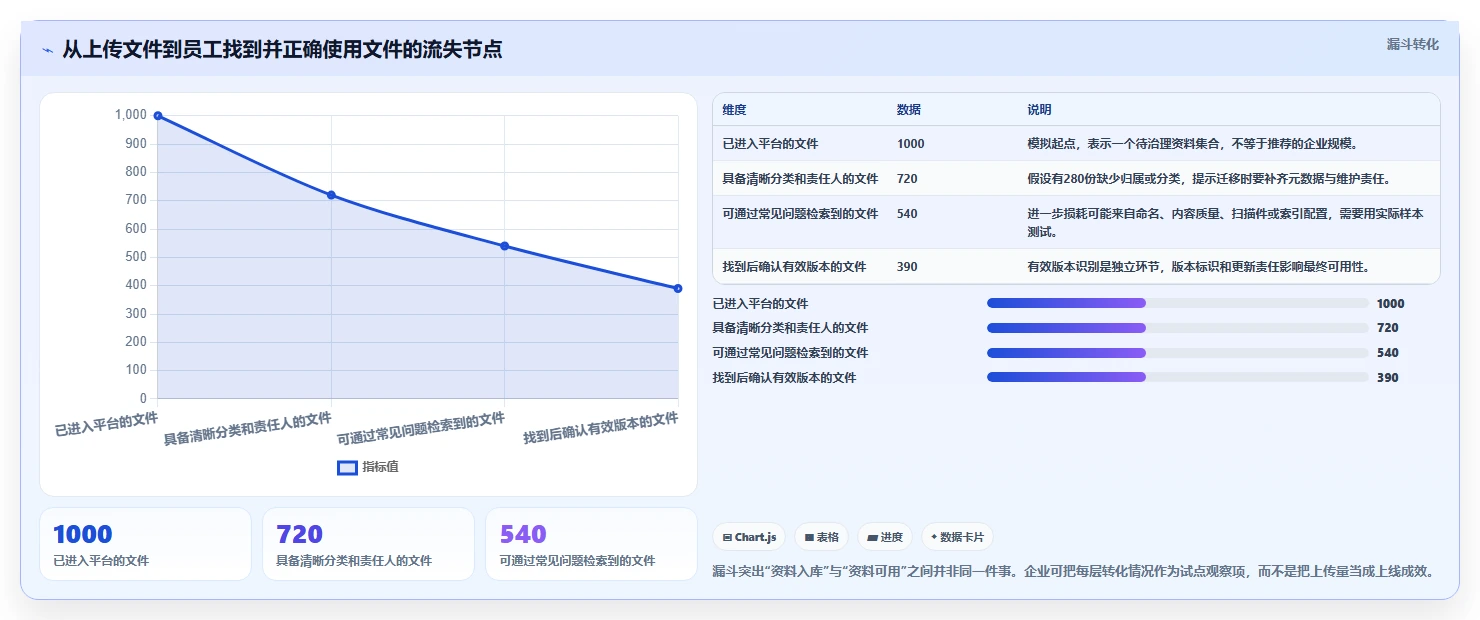Click table cell 已进入平台的文件
Image resolution: width=1480 pixels, height=620 pixels.
pyautogui.click(x=770, y=144)
